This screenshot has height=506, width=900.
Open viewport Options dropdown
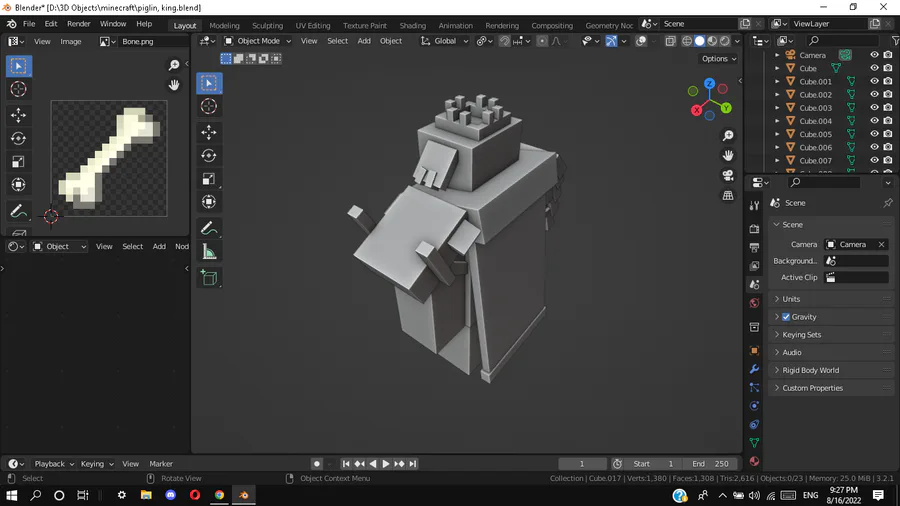(x=719, y=59)
